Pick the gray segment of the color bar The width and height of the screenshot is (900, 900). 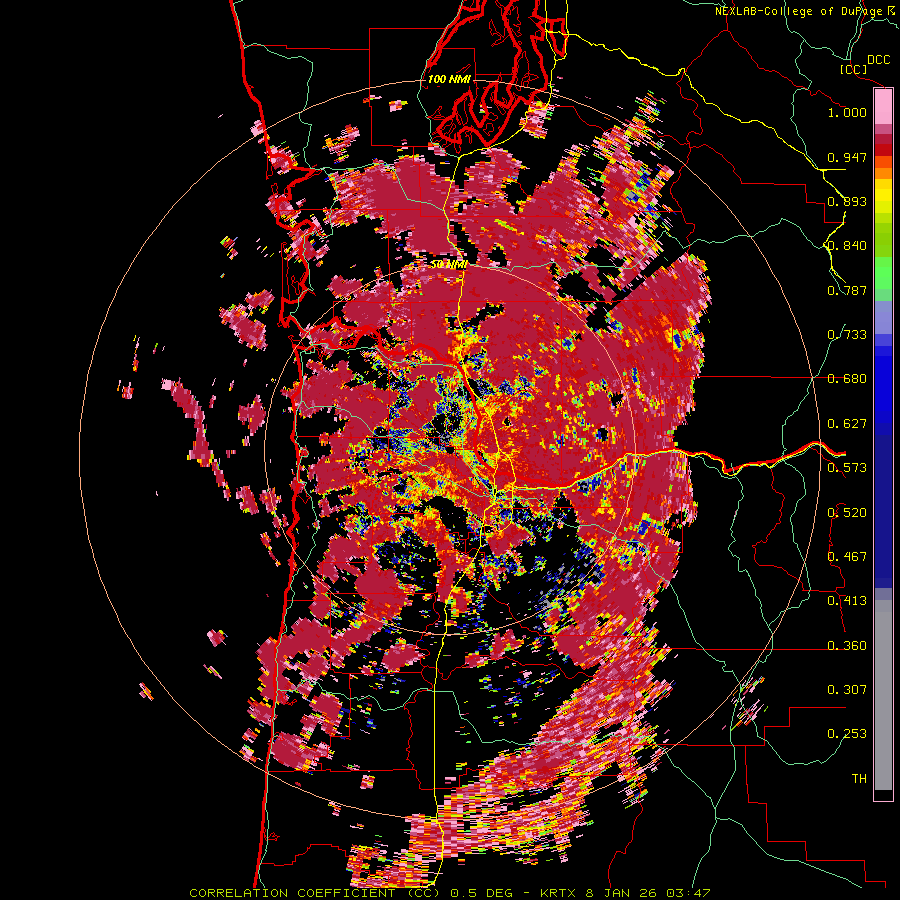(x=883, y=695)
